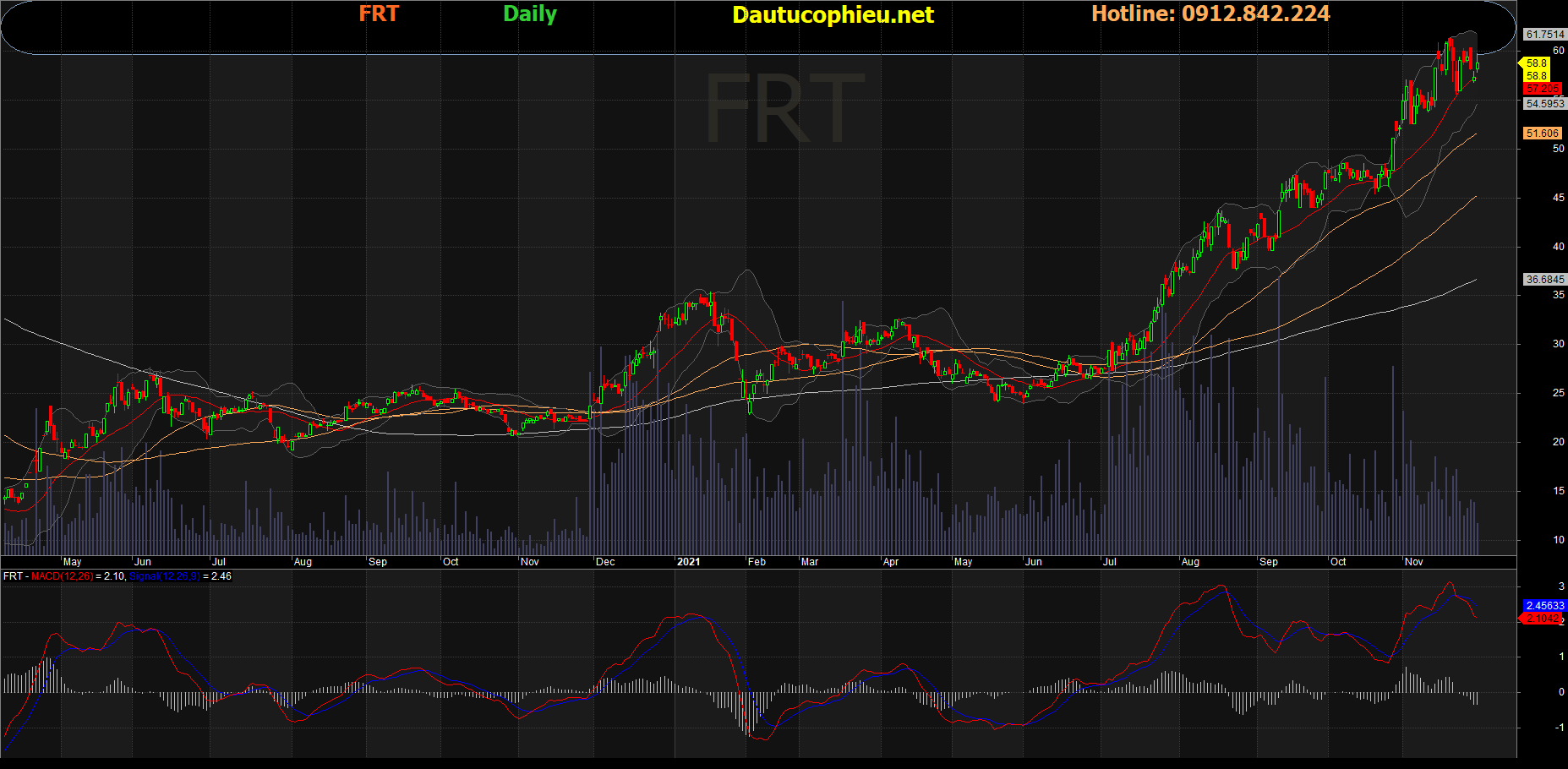Screen dimensions: 1568x769
Task: Click the Dec marker on time axis
Action: [x=605, y=562]
